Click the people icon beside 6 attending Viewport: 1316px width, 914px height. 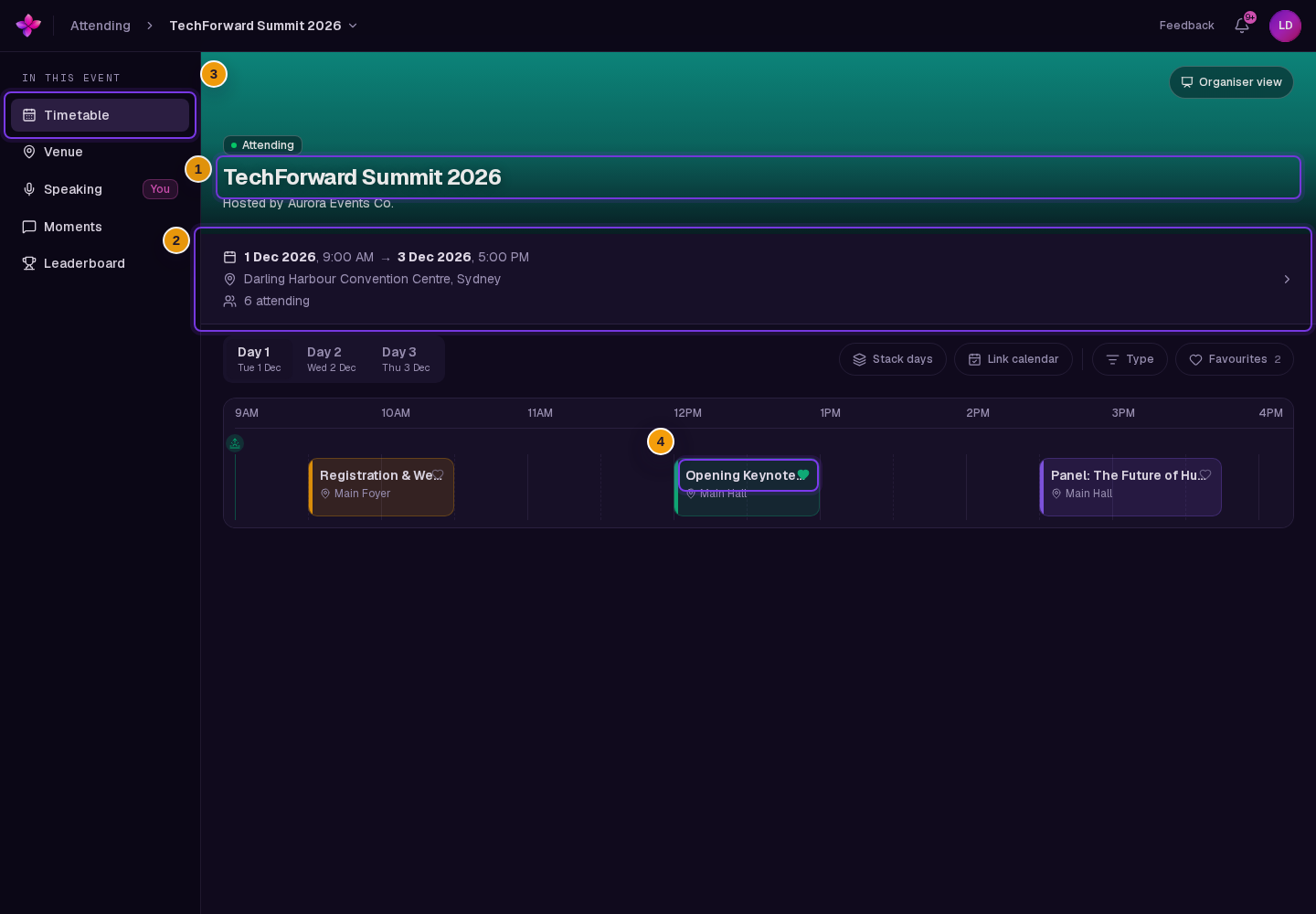click(x=230, y=302)
